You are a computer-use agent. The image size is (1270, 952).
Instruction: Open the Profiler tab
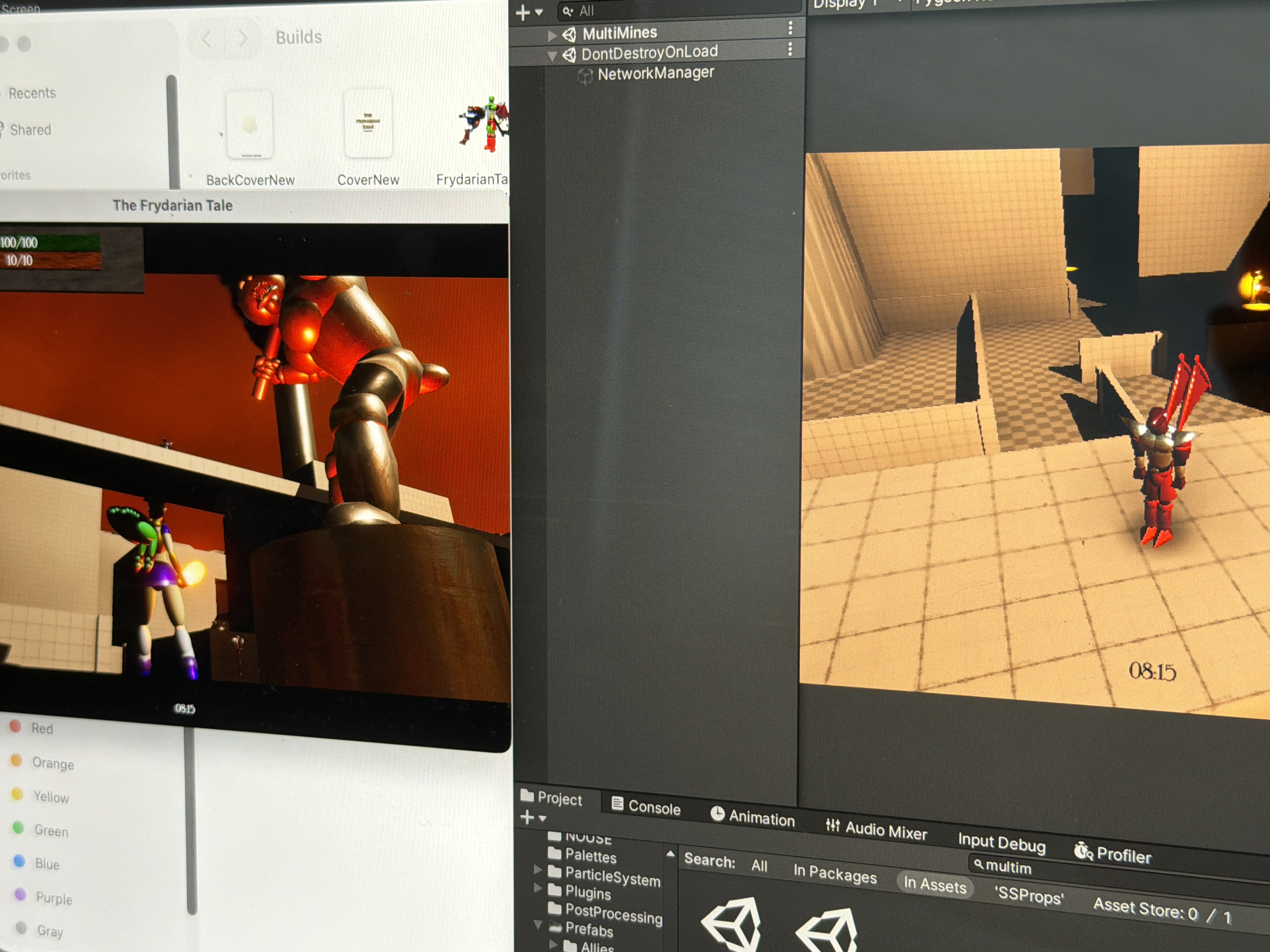pos(1113,854)
